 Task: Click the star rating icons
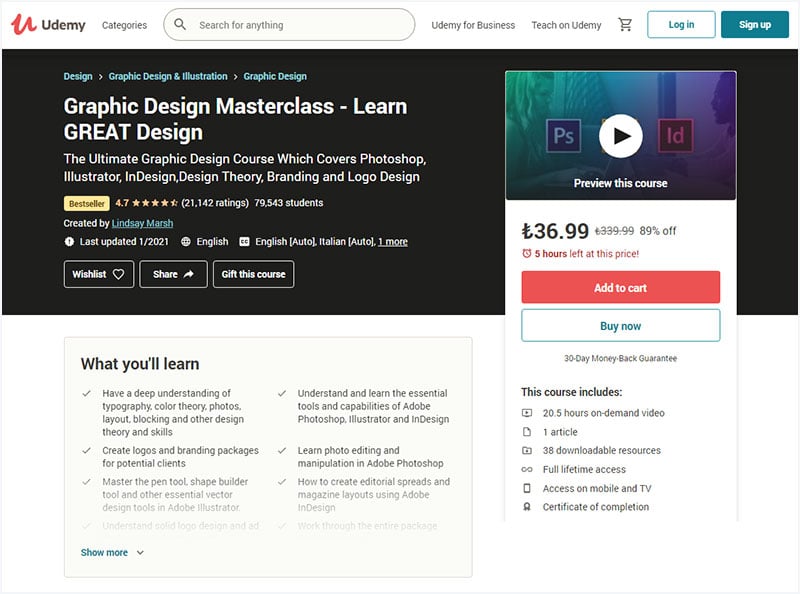(x=155, y=203)
